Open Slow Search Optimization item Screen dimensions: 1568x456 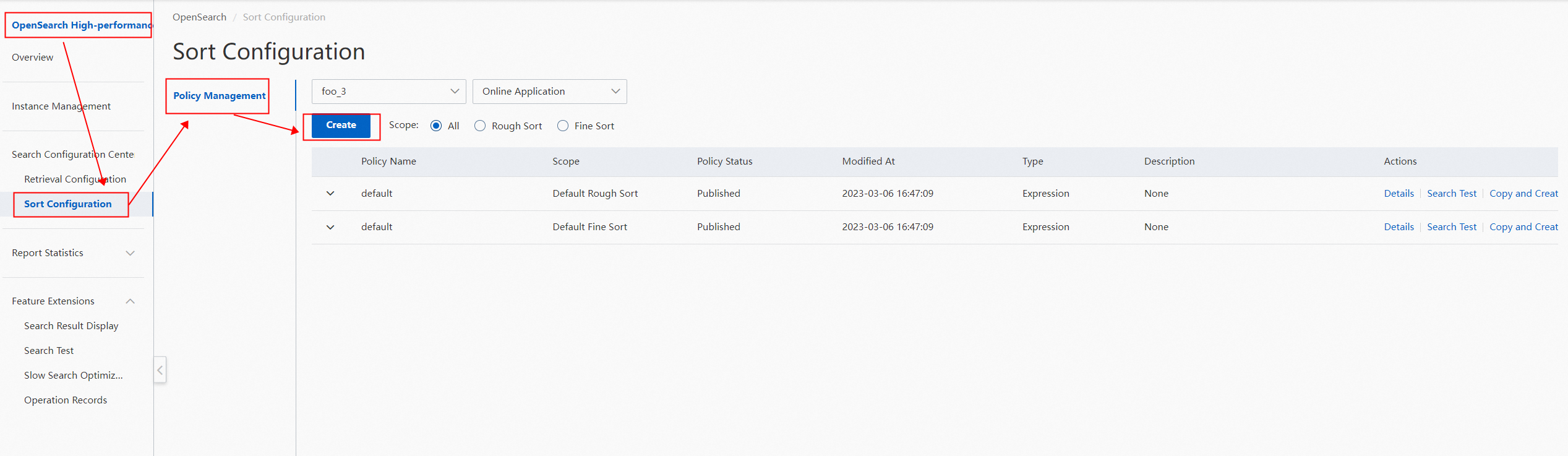(x=74, y=376)
